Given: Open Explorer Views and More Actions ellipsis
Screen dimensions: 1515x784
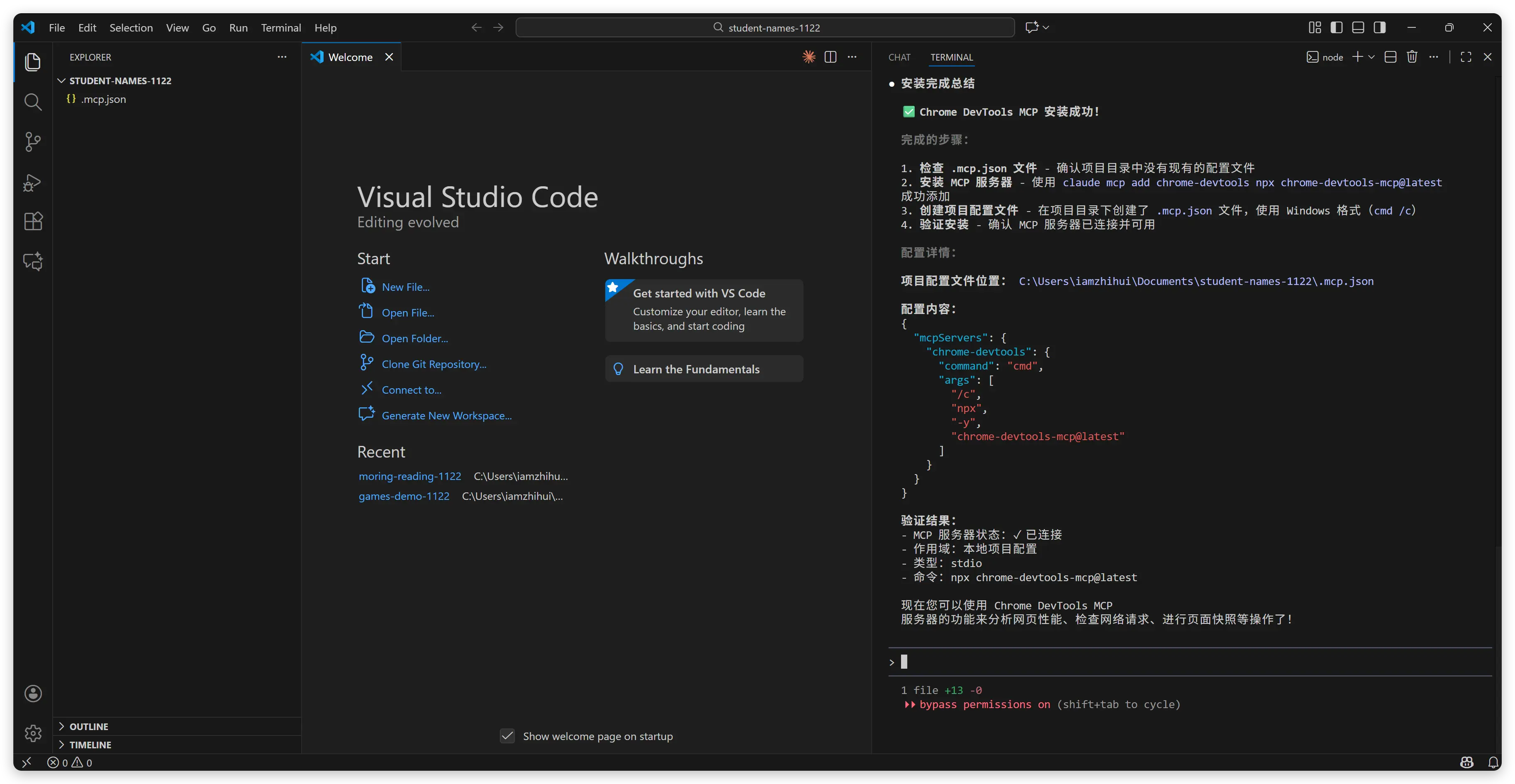Looking at the screenshot, I should (x=282, y=57).
